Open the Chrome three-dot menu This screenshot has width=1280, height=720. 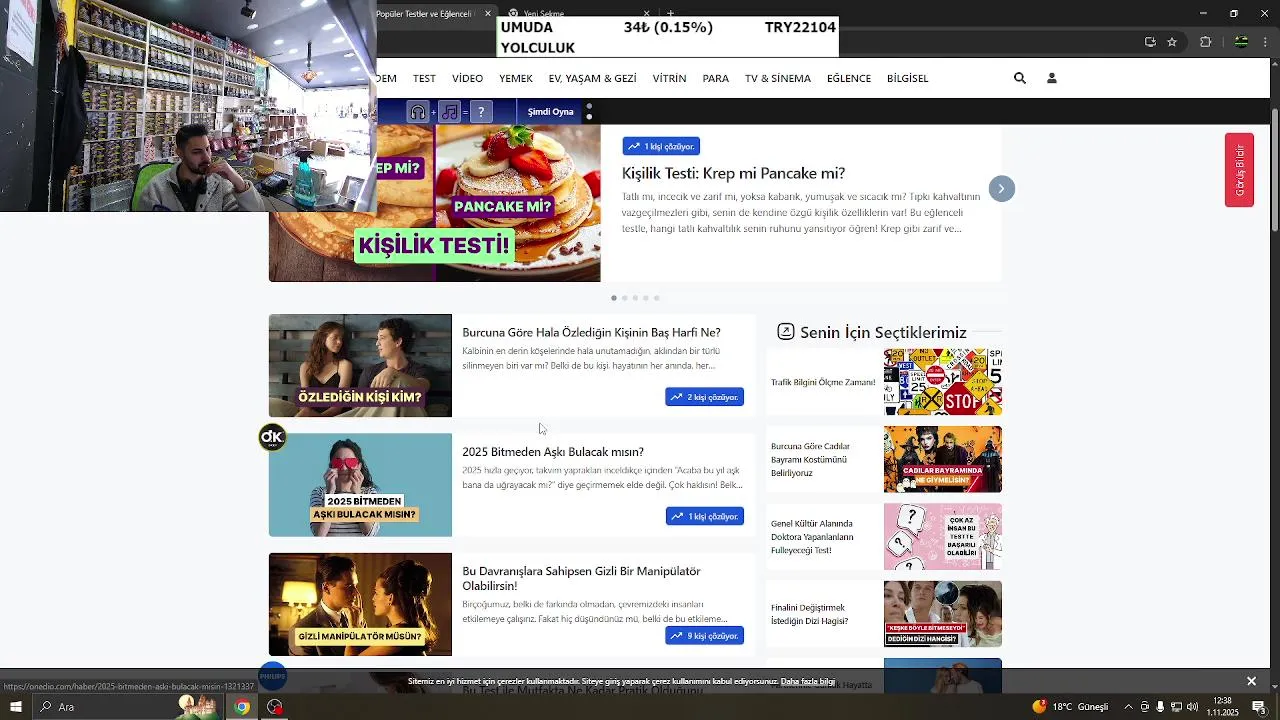pyautogui.click(x=1267, y=42)
